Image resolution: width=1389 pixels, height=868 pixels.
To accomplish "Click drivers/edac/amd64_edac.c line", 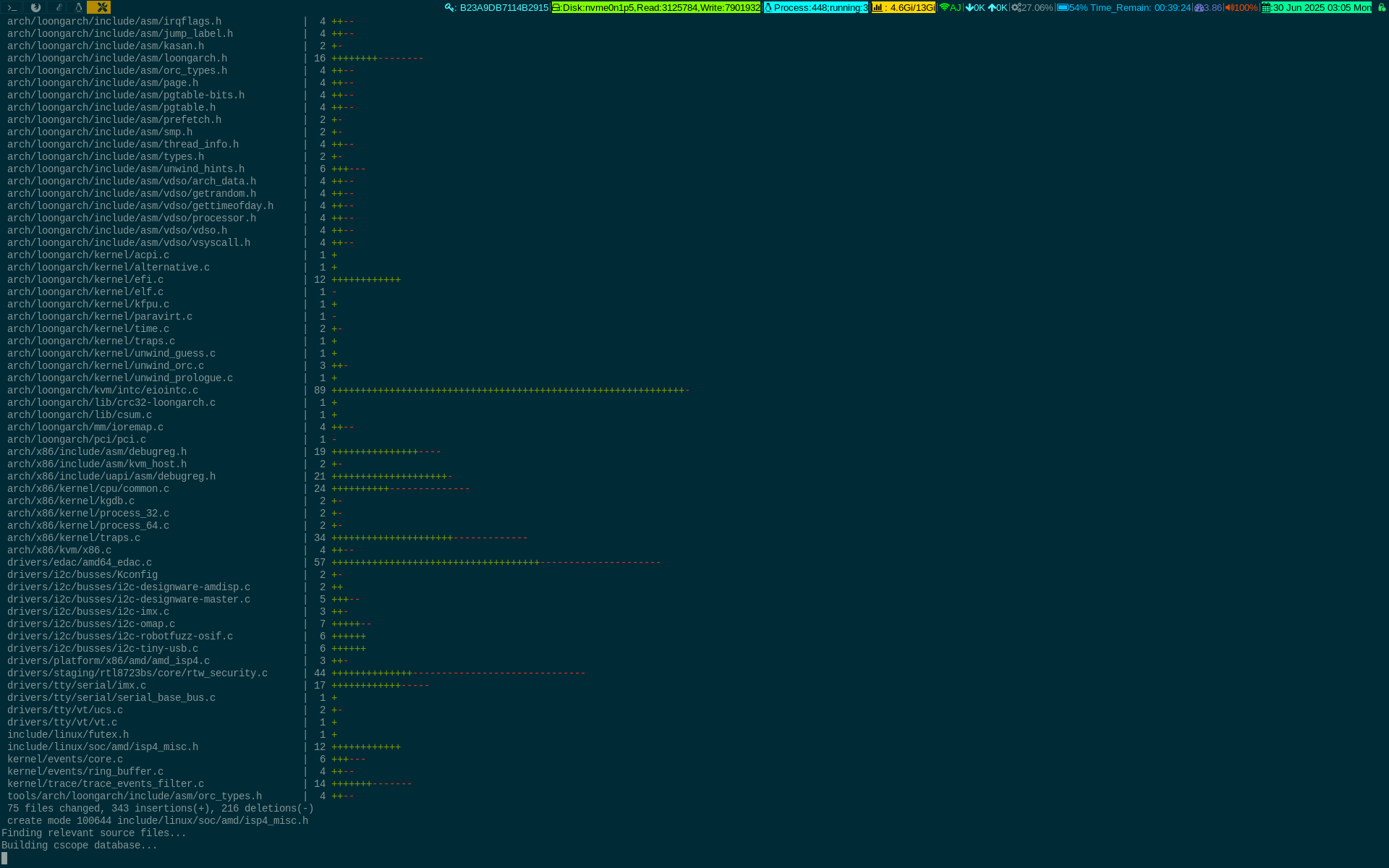I will click(x=334, y=563).
